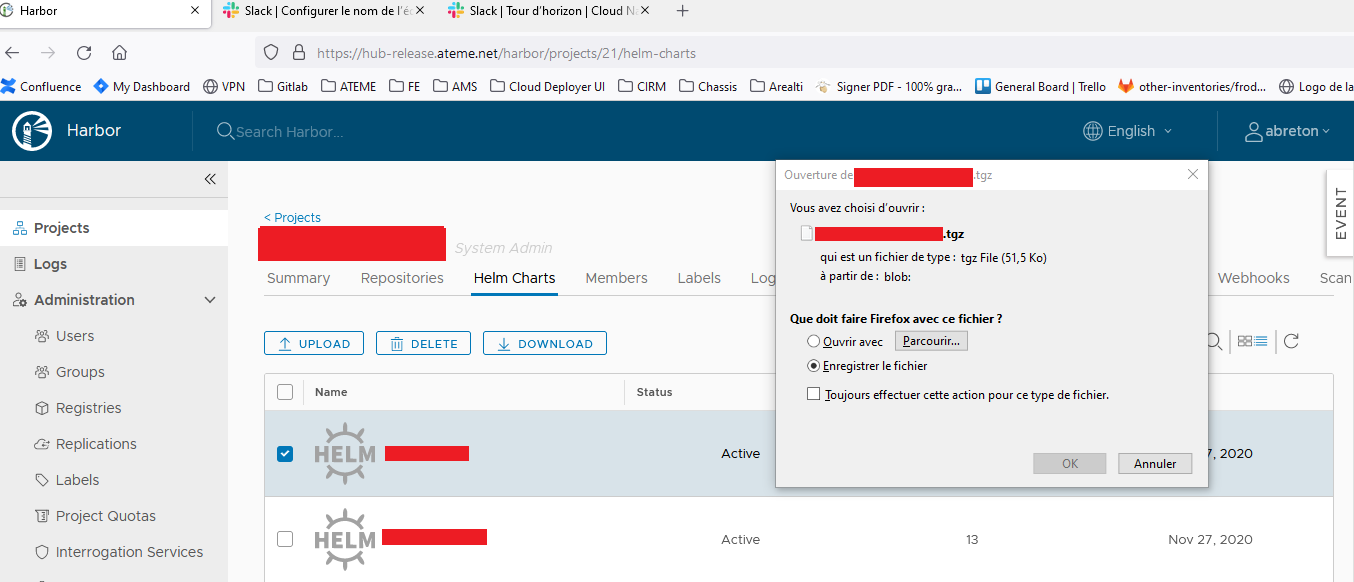Open the Chassis bookmark folder

click(708, 87)
